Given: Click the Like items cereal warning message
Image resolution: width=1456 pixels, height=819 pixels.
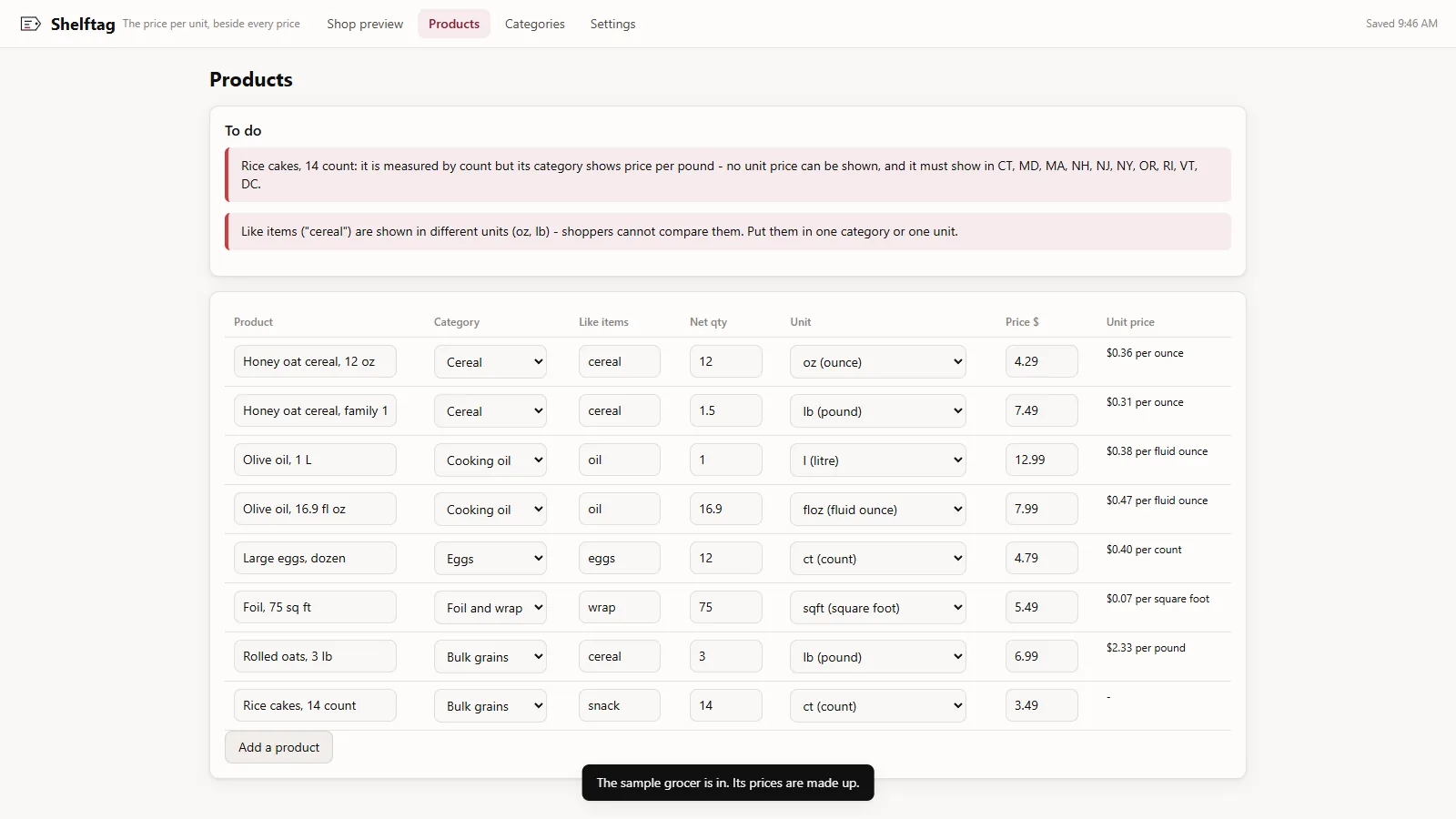Looking at the screenshot, I should coord(728,231).
